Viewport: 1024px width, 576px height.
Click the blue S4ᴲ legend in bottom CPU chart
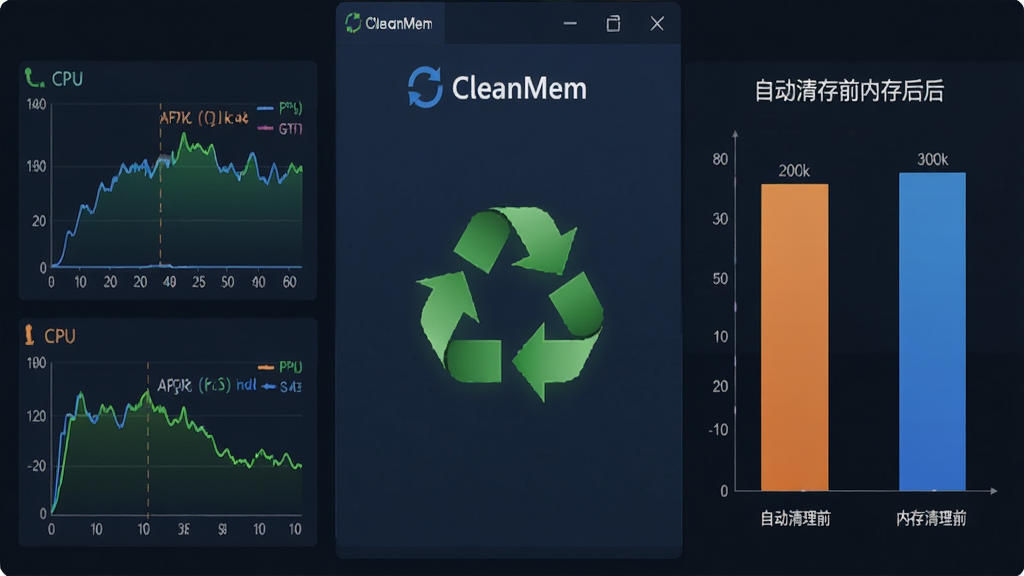[x=281, y=387]
